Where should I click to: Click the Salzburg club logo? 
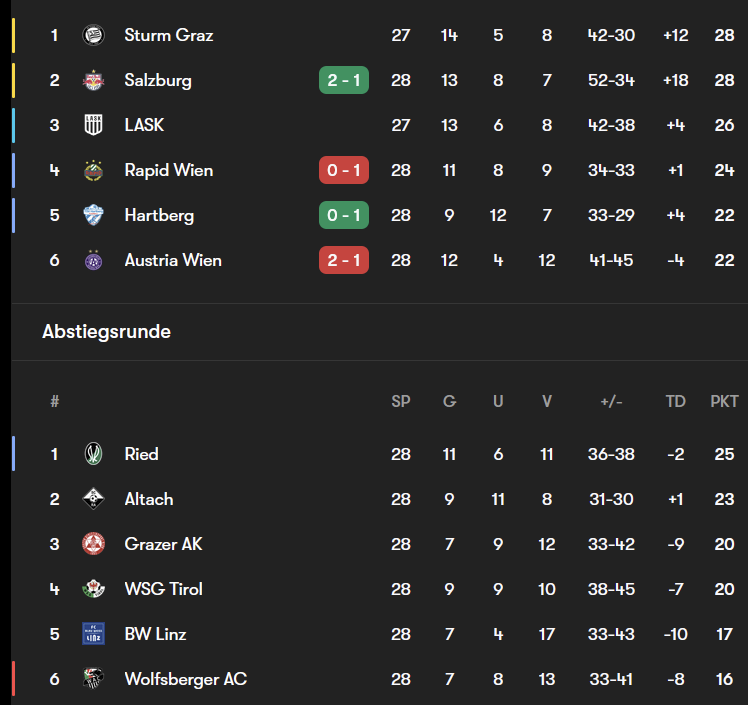pyautogui.click(x=93, y=80)
